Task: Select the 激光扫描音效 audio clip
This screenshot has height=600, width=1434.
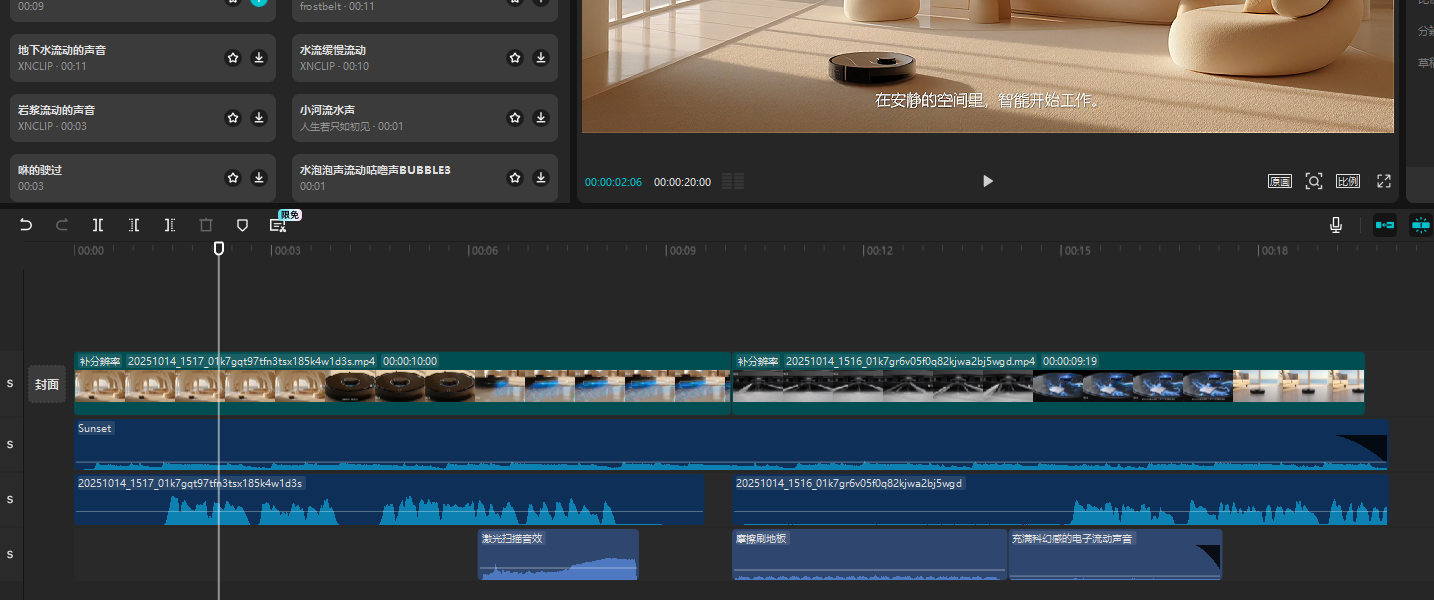Action: [x=558, y=555]
